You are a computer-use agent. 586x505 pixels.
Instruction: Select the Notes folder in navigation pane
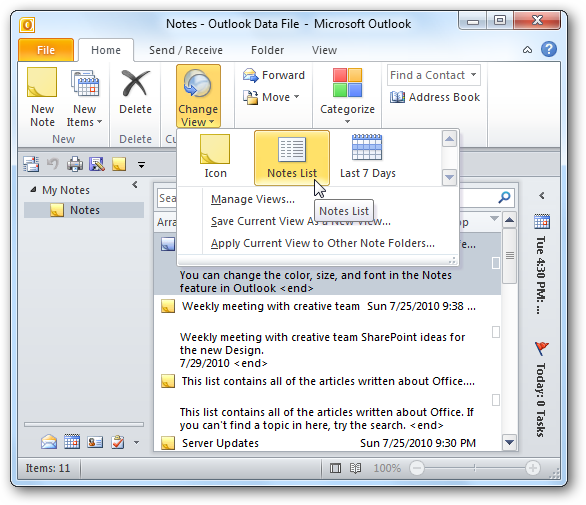(84, 210)
